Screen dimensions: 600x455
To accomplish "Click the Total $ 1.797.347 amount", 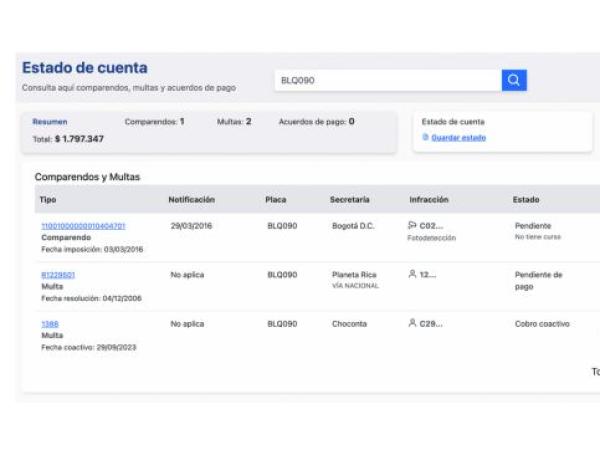I will point(68,139).
